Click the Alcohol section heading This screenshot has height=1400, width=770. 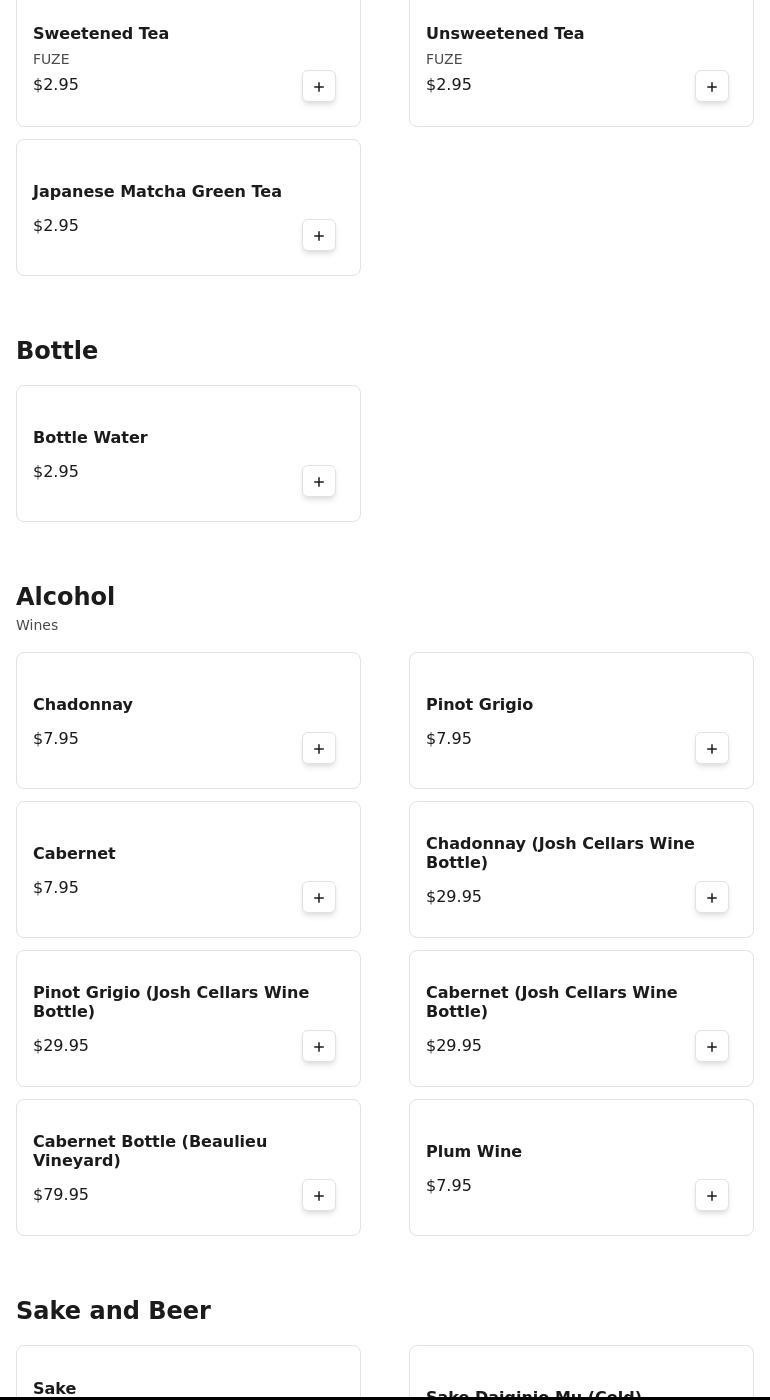pos(65,597)
